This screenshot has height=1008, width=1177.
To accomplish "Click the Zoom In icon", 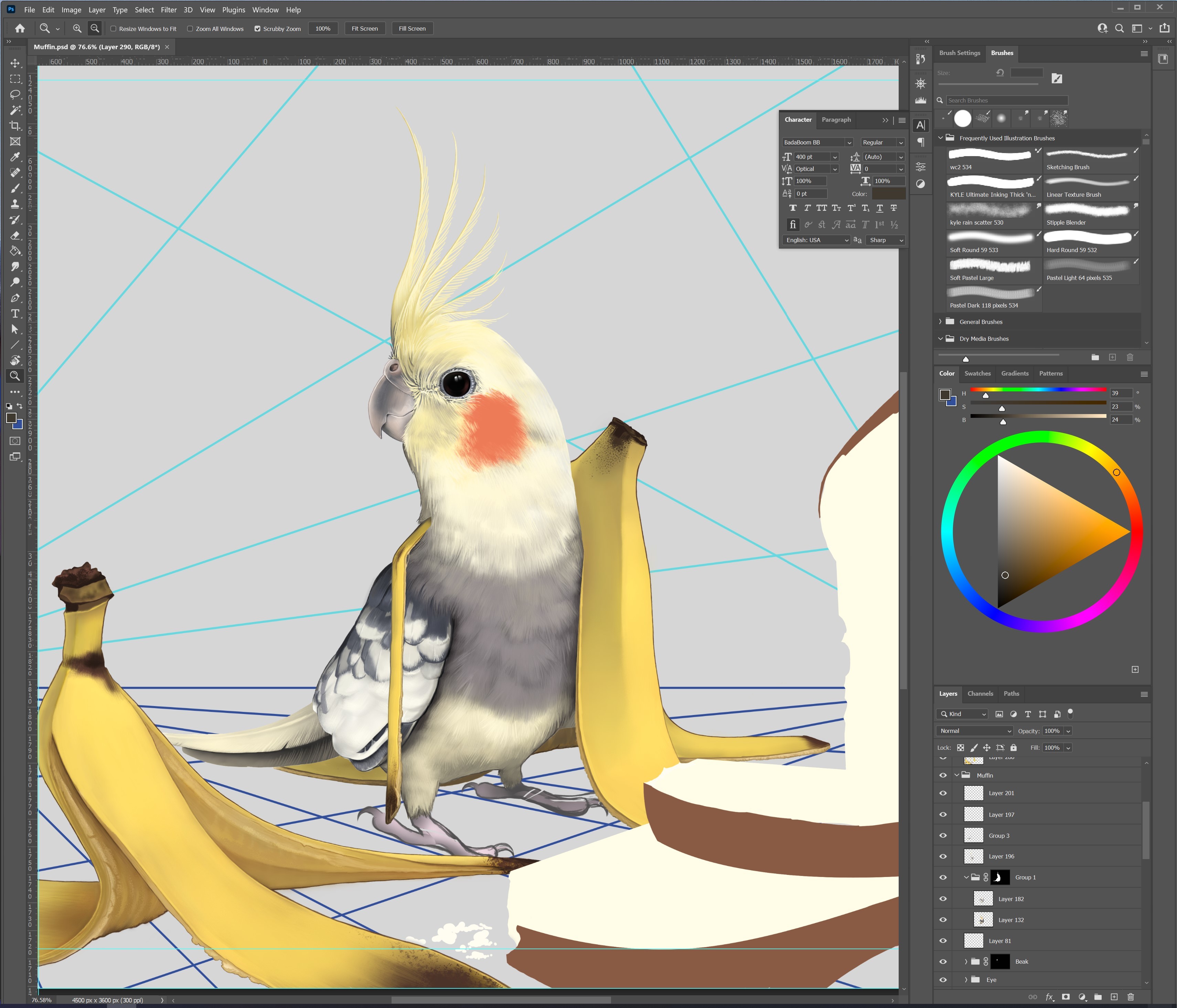I will point(77,29).
